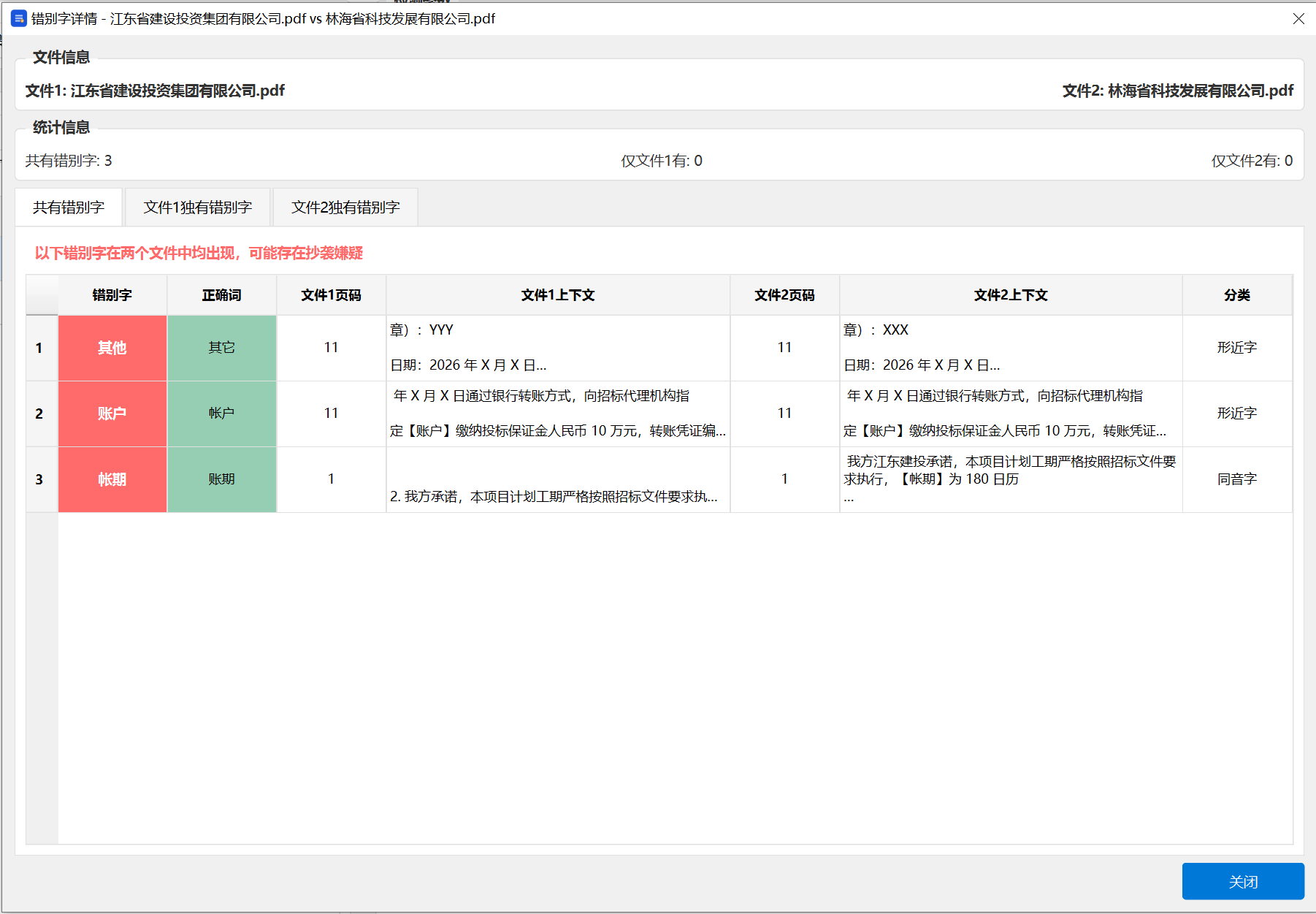The height and width of the screenshot is (914, 1316).
Task: Select the green 帐户 correction cell
Action: [222, 414]
